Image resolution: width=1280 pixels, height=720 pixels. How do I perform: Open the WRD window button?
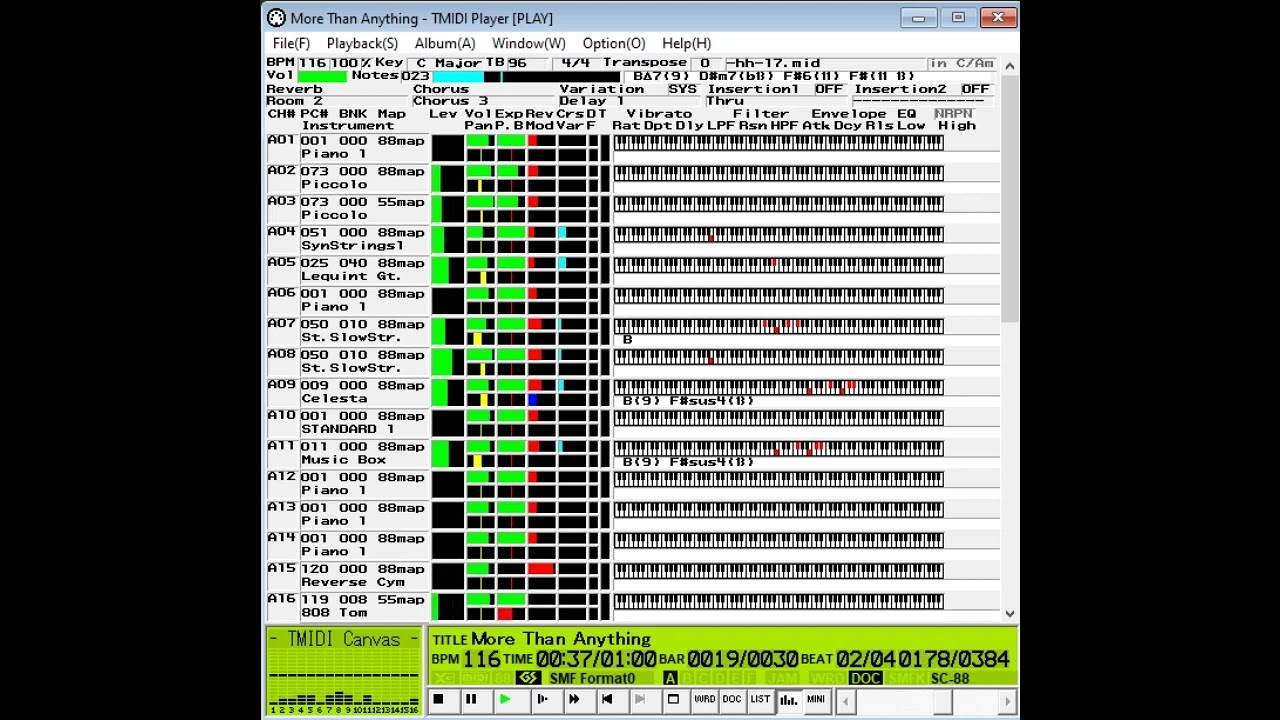(x=705, y=700)
